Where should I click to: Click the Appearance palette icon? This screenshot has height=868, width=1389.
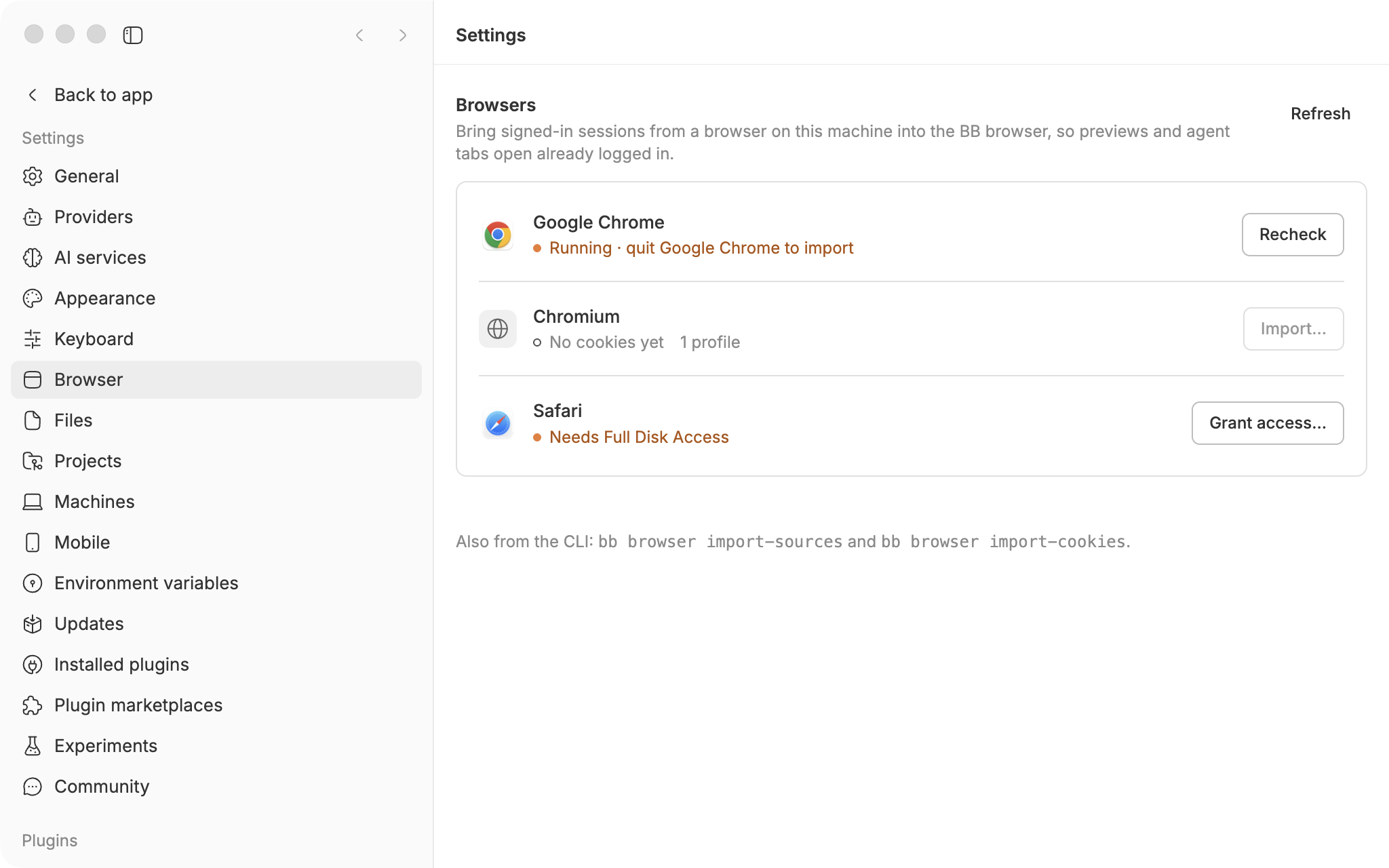33,298
